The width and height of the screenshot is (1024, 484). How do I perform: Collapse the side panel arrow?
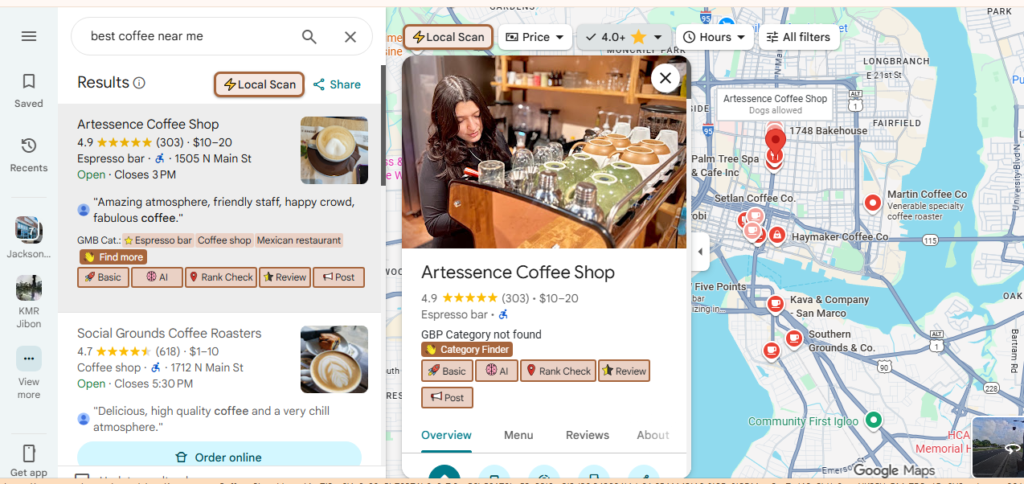pyautogui.click(x=700, y=251)
